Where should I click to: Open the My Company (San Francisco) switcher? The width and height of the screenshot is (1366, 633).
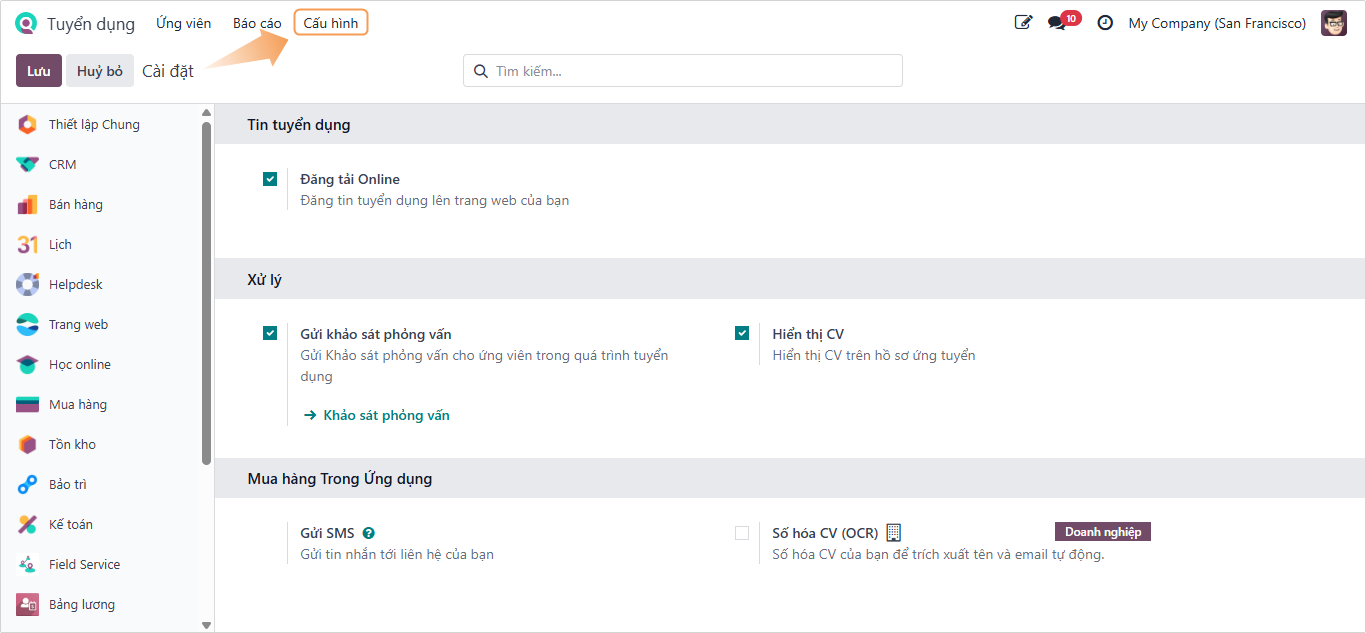click(1217, 23)
